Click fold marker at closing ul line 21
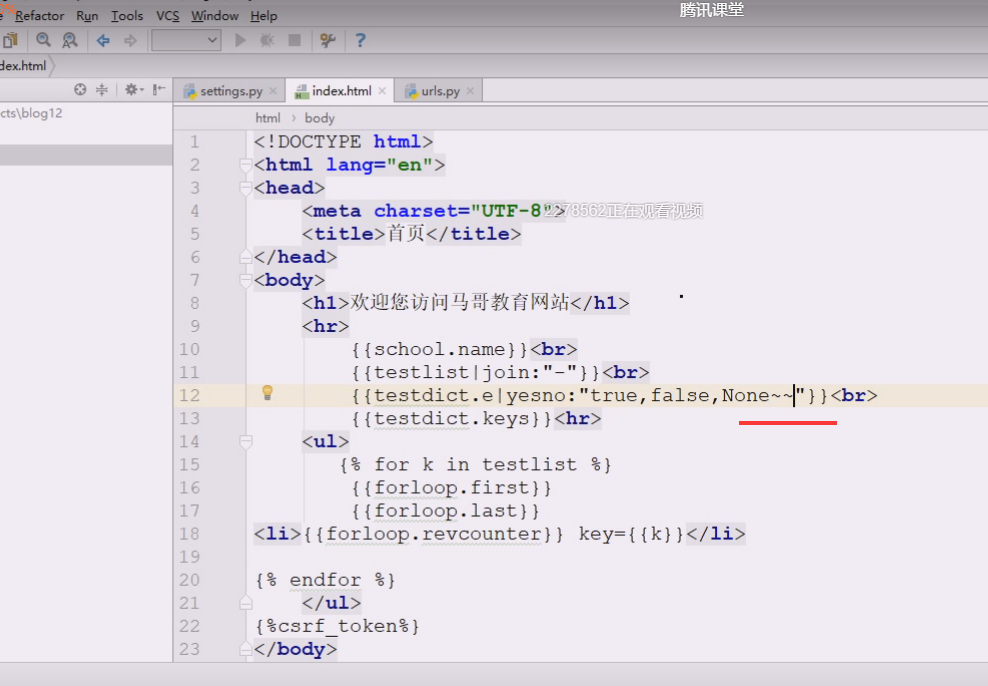The image size is (988, 686). [x=246, y=603]
